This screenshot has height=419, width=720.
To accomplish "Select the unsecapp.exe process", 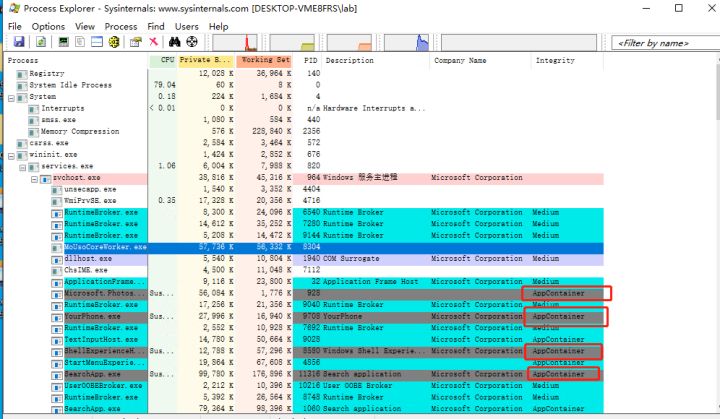I will 305,189.
